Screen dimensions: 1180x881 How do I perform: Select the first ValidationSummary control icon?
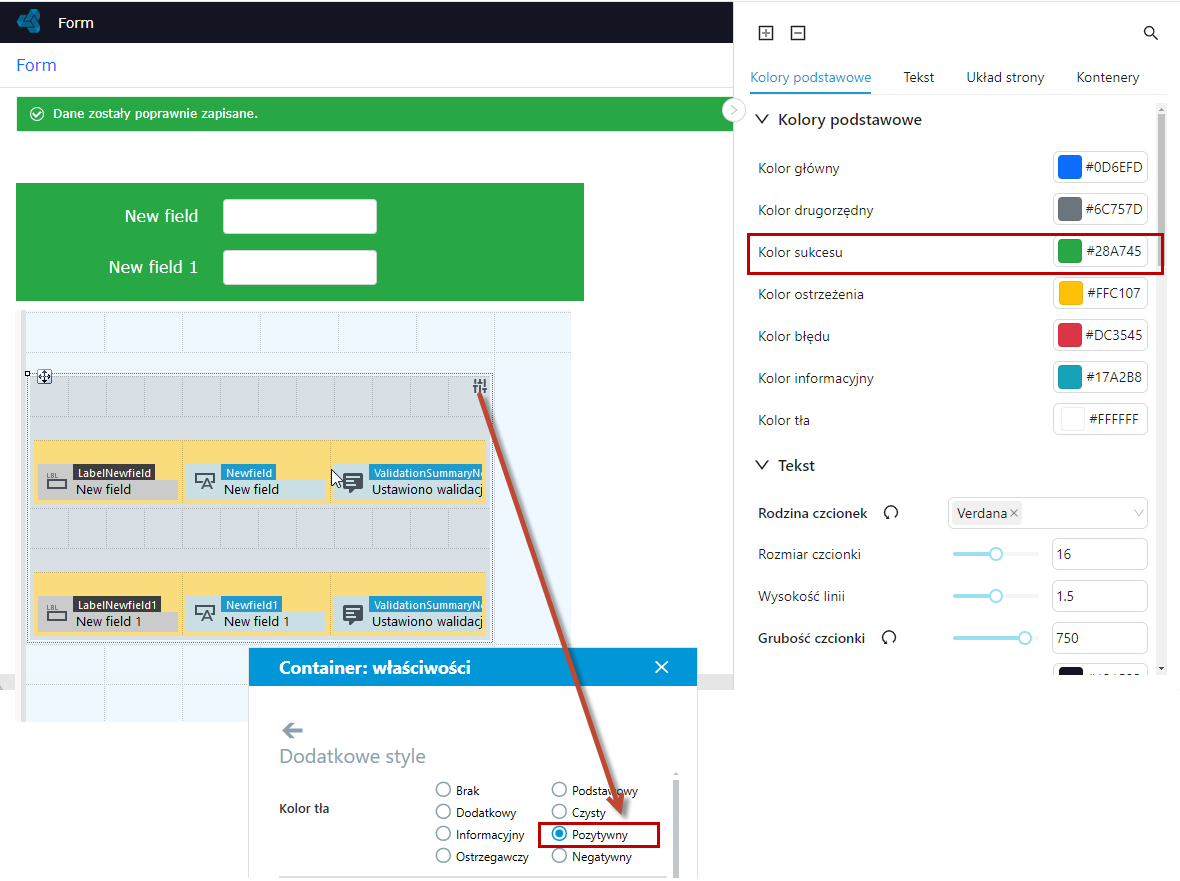click(x=353, y=481)
